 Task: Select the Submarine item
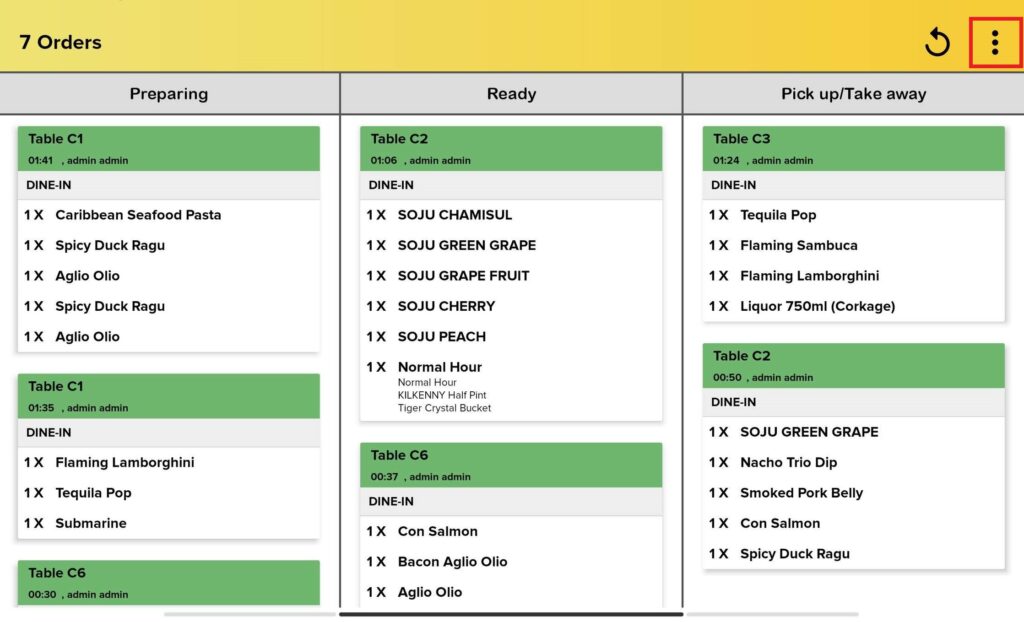point(91,523)
